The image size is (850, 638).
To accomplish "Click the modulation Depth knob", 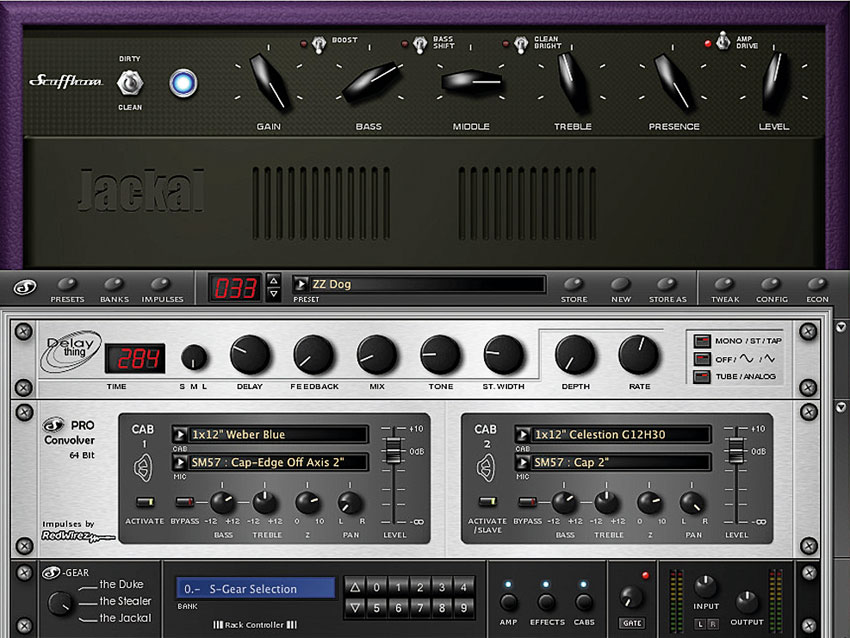I will [x=575, y=355].
